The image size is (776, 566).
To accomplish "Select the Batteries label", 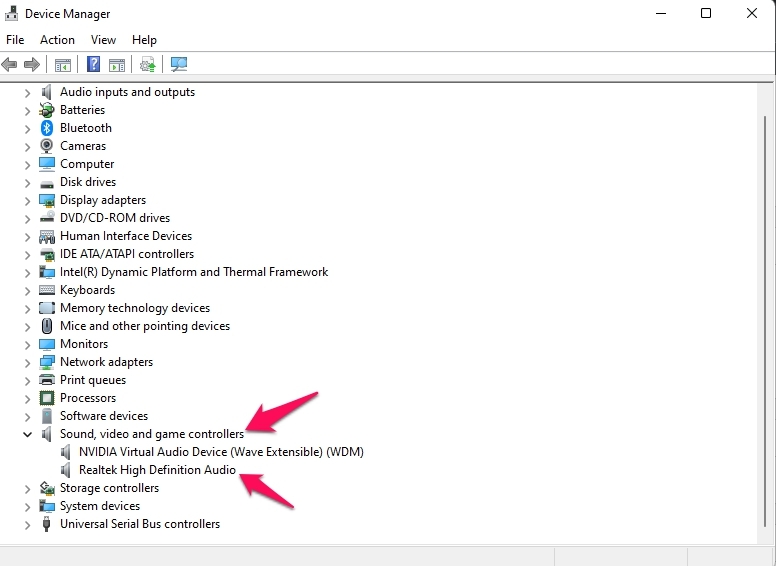I will 82,110.
